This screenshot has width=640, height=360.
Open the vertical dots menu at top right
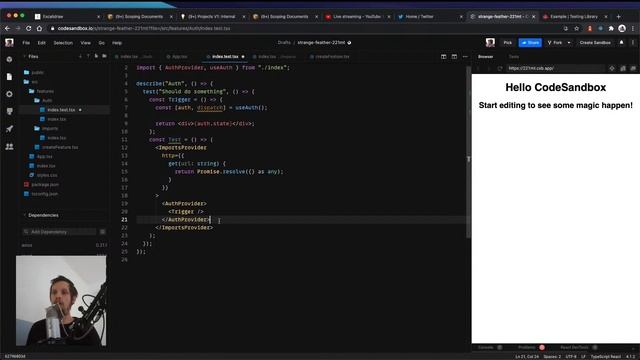pyautogui.click(x=633, y=42)
